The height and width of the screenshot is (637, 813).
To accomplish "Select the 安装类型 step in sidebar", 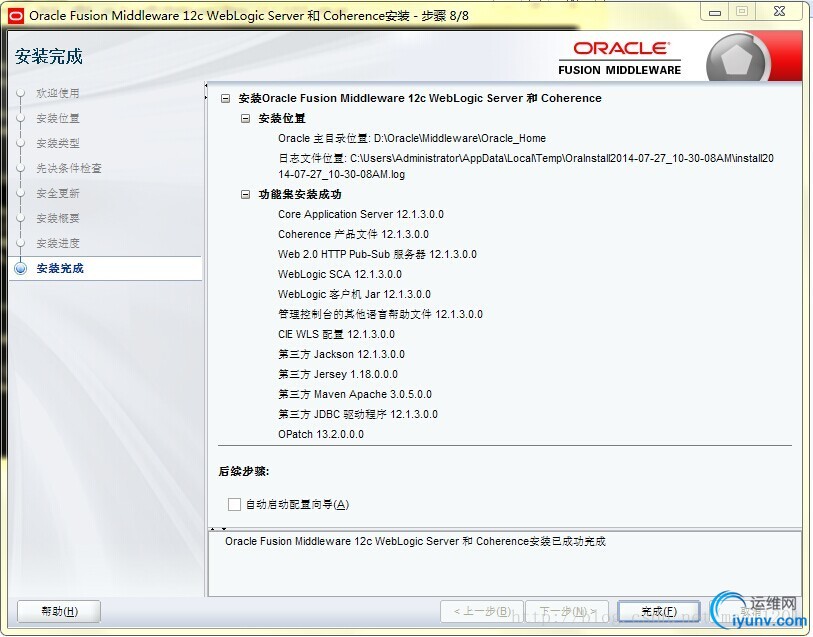I will pos(58,143).
